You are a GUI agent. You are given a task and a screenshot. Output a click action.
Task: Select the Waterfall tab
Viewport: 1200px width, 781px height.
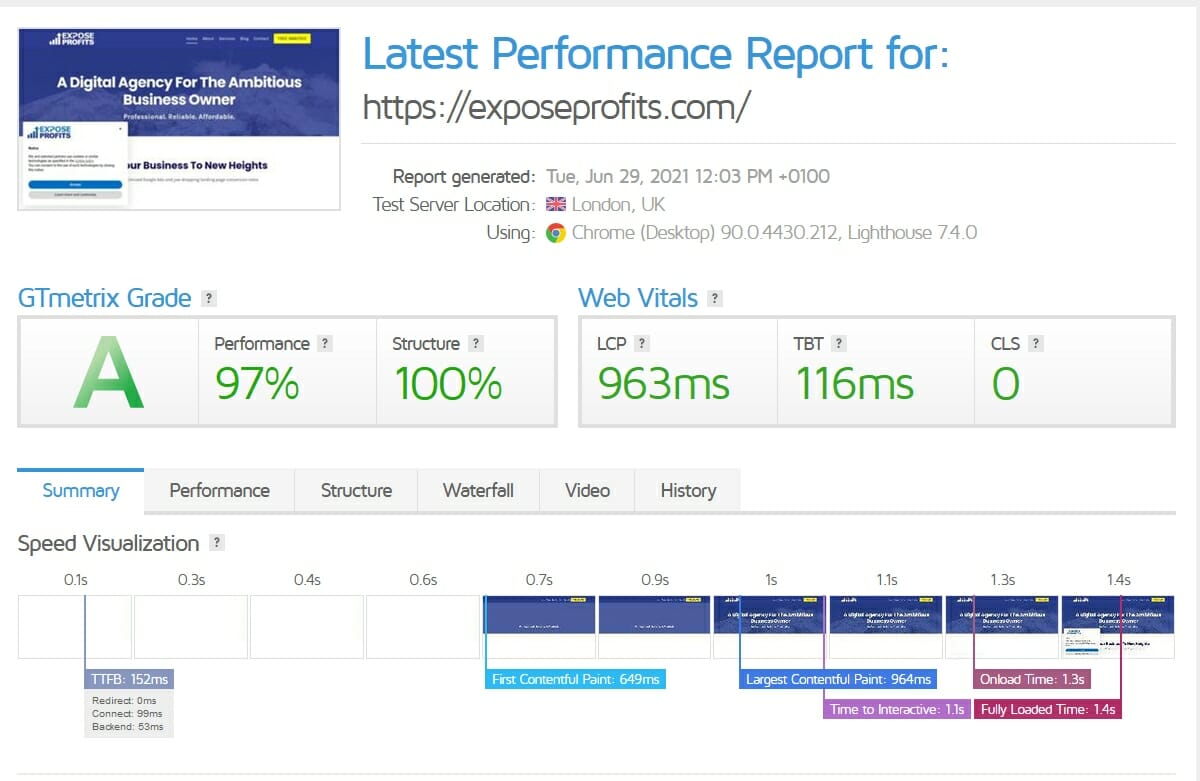pos(478,490)
